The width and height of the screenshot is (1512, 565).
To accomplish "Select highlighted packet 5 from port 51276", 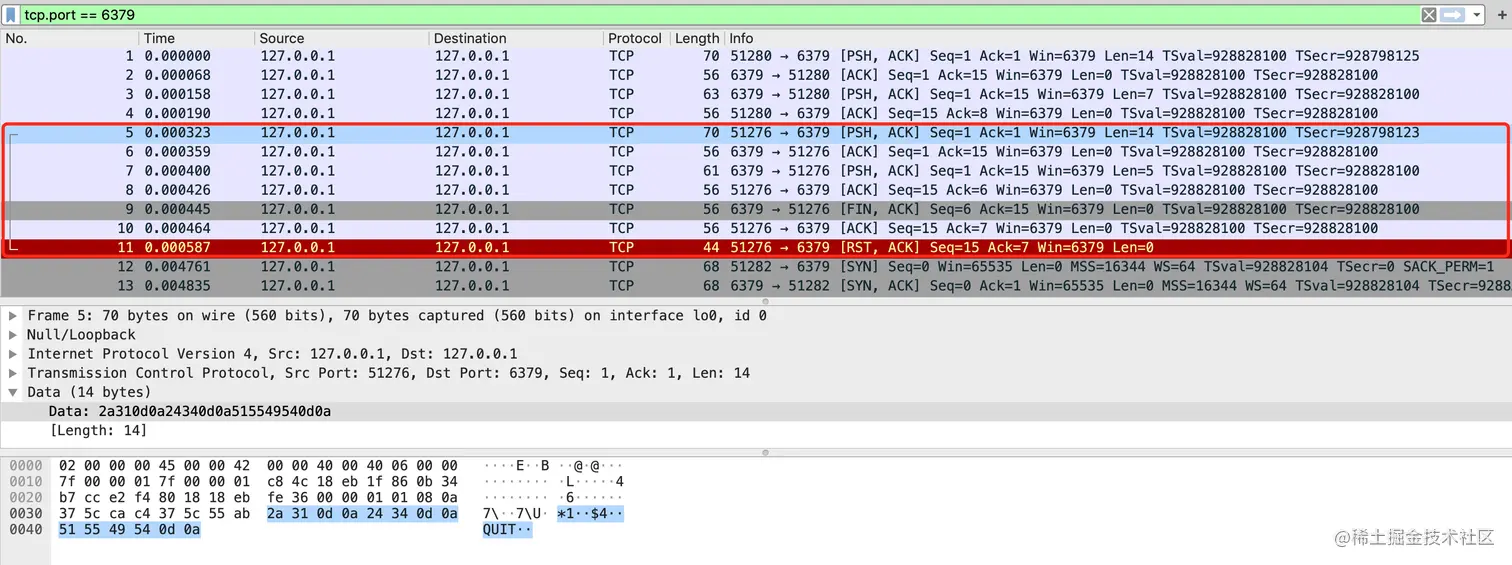I will 756,132.
